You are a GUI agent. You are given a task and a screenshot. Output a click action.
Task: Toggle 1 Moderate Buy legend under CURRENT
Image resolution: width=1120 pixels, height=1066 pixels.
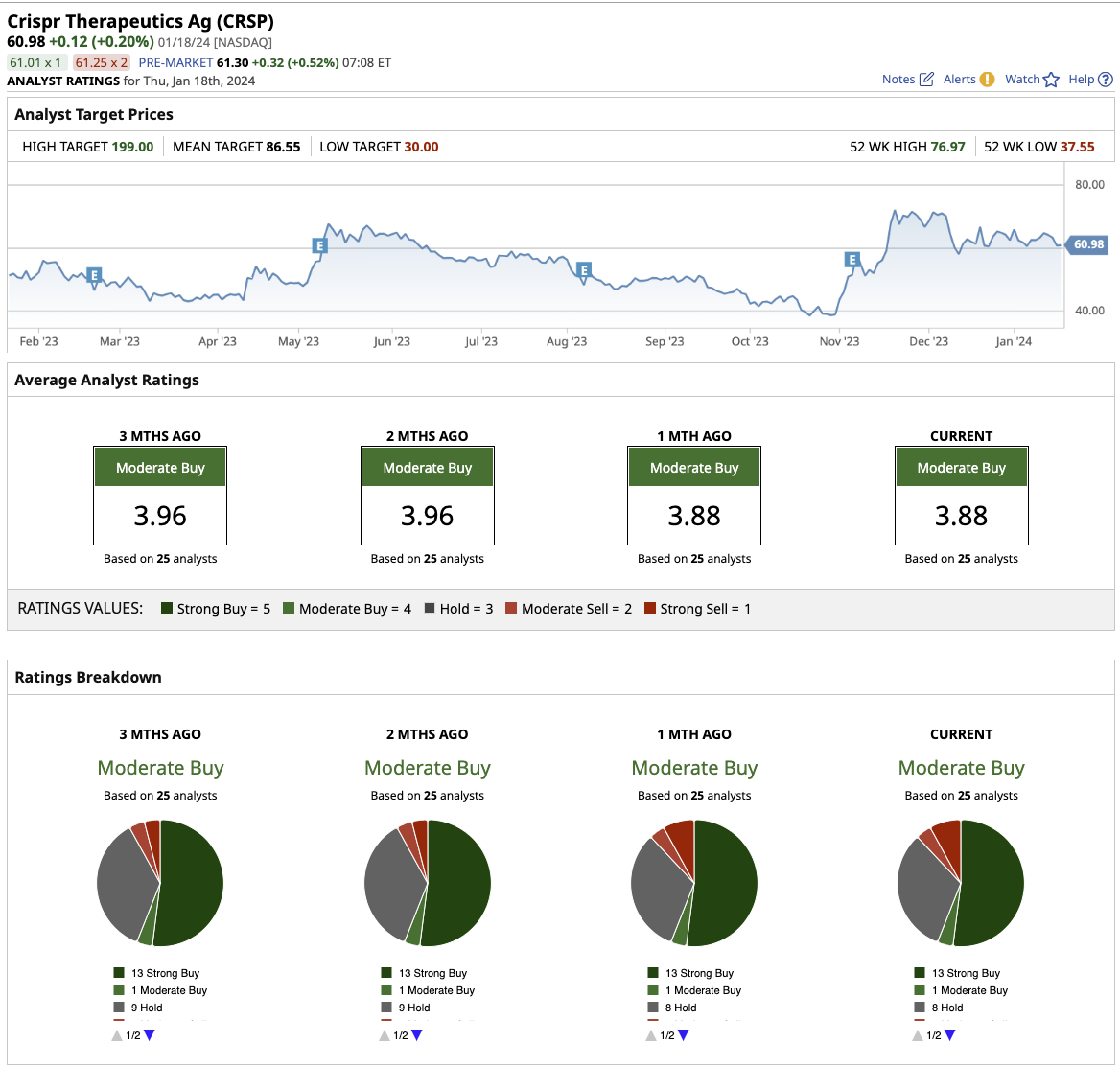coord(962,990)
